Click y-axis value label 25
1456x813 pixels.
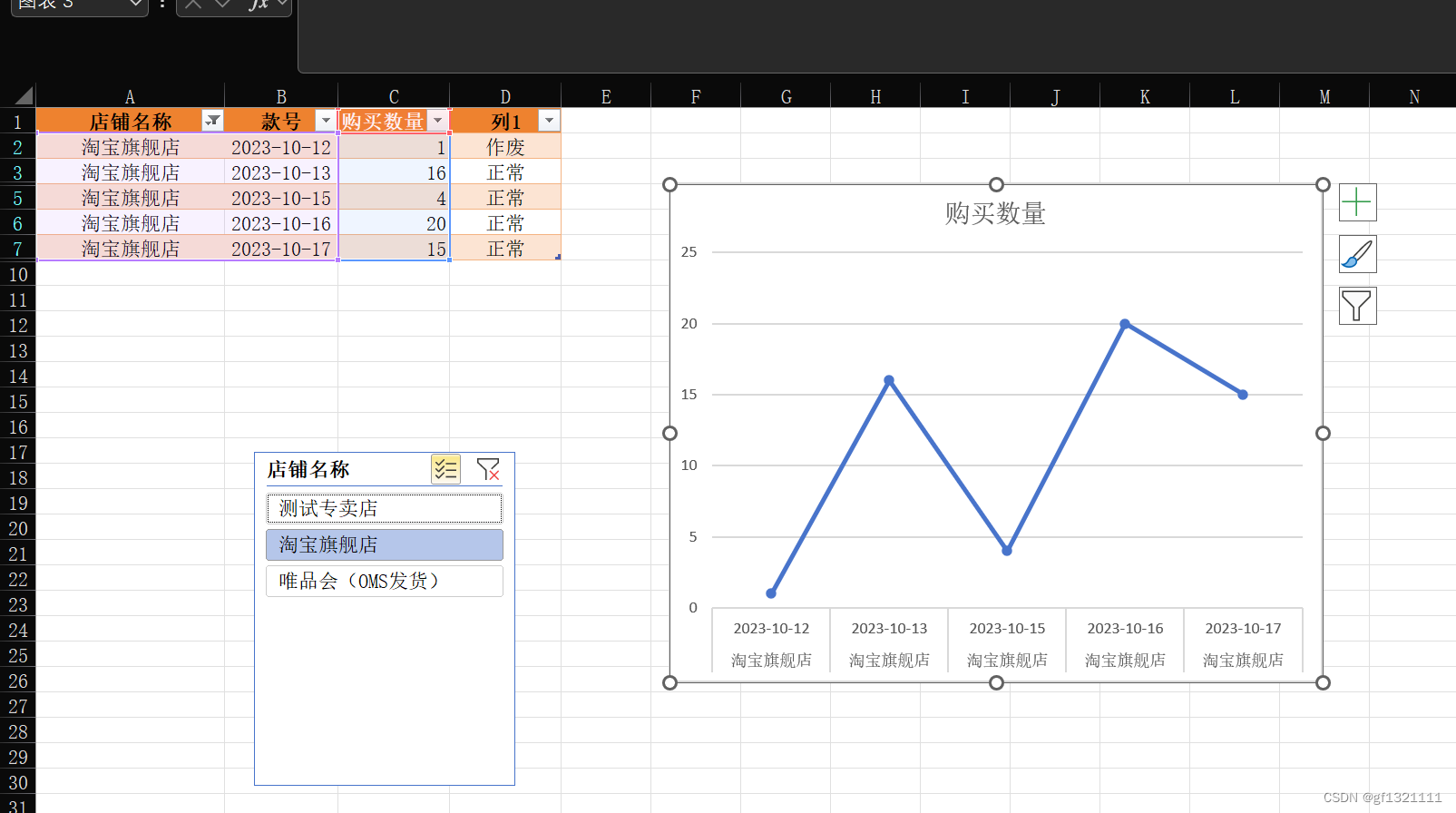point(689,251)
